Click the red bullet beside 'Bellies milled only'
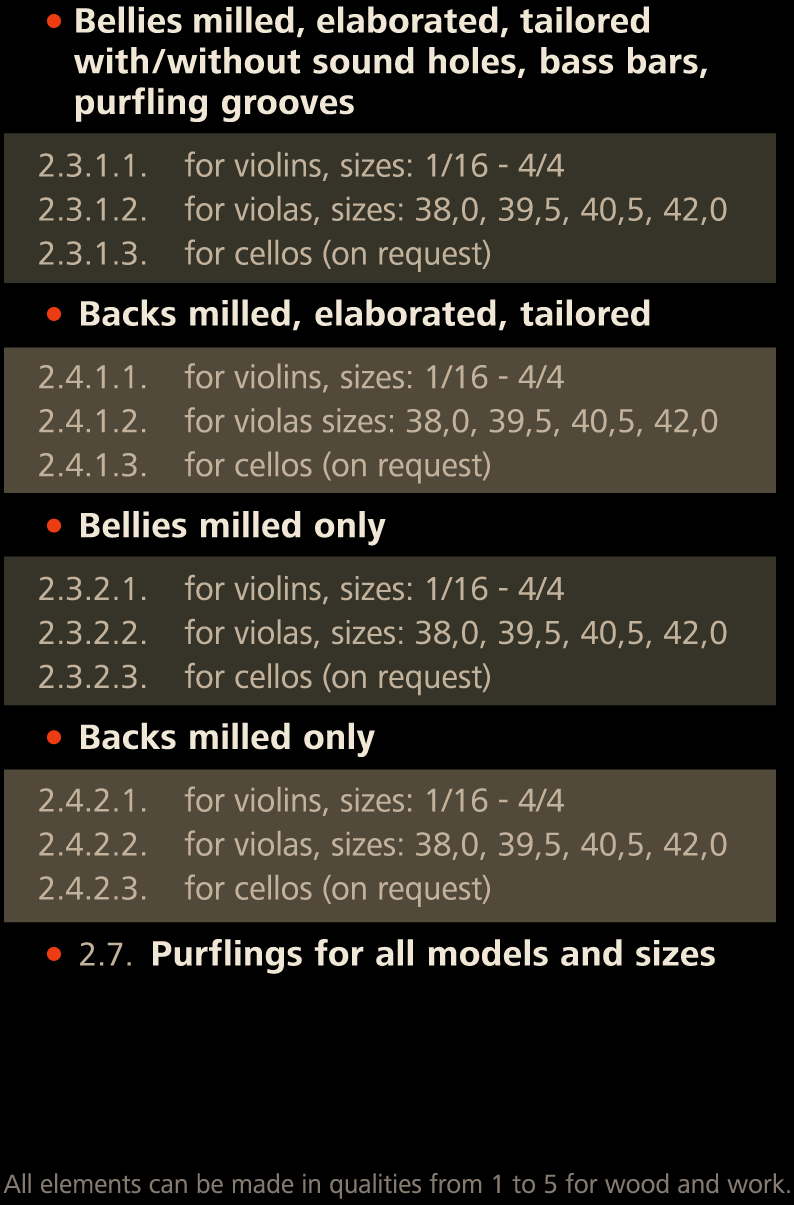Screen dimensions: 794x1205 (54, 526)
